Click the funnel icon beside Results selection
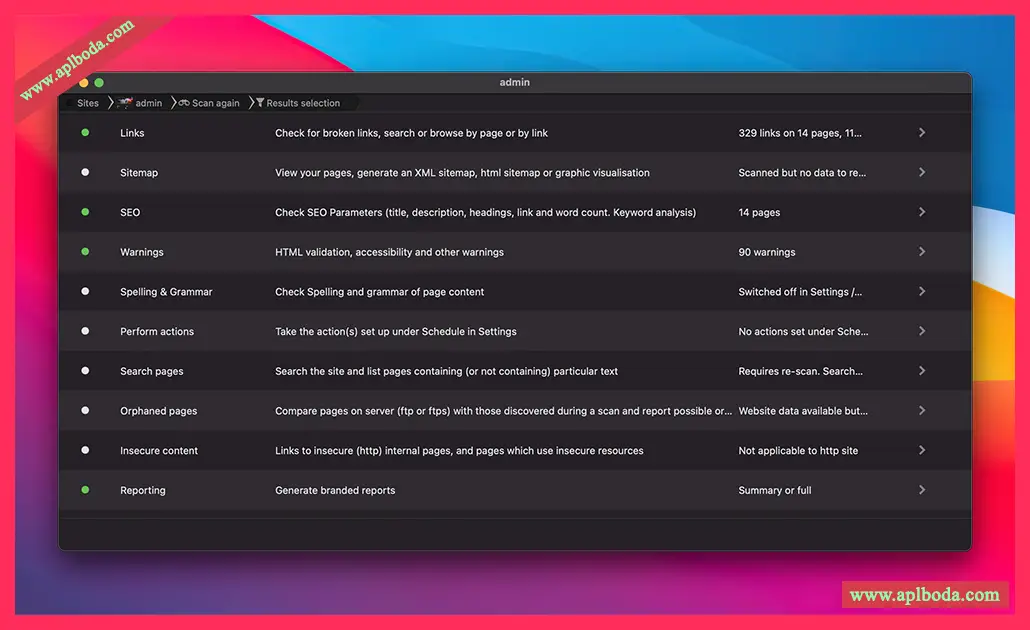 pyautogui.click(x=260, y=103)
